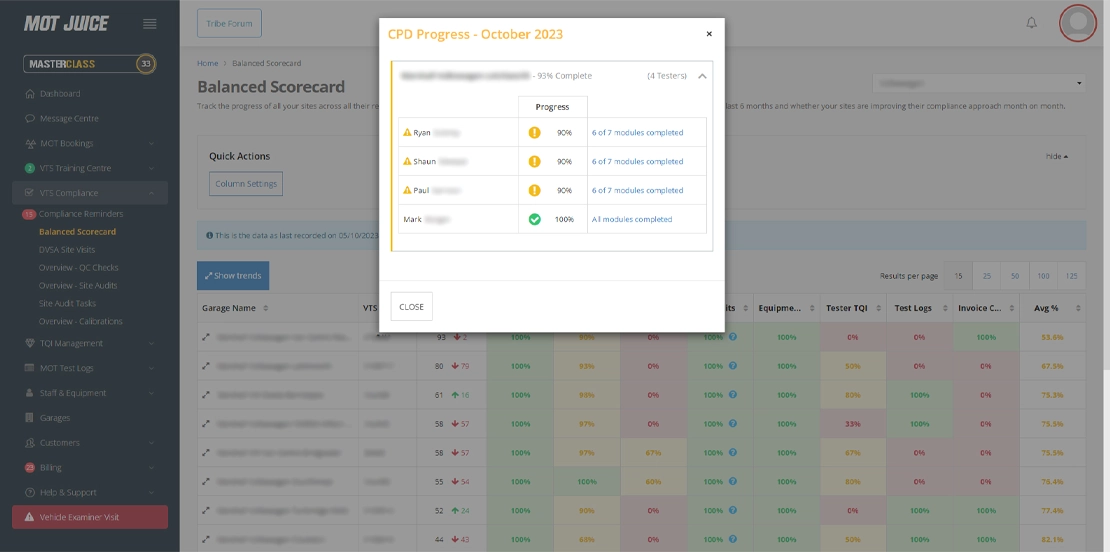Image resolution: width=1110 pixels, height=552 pixels.
Task: Open Mark's All modules completed link
Action: pos(632,219)
